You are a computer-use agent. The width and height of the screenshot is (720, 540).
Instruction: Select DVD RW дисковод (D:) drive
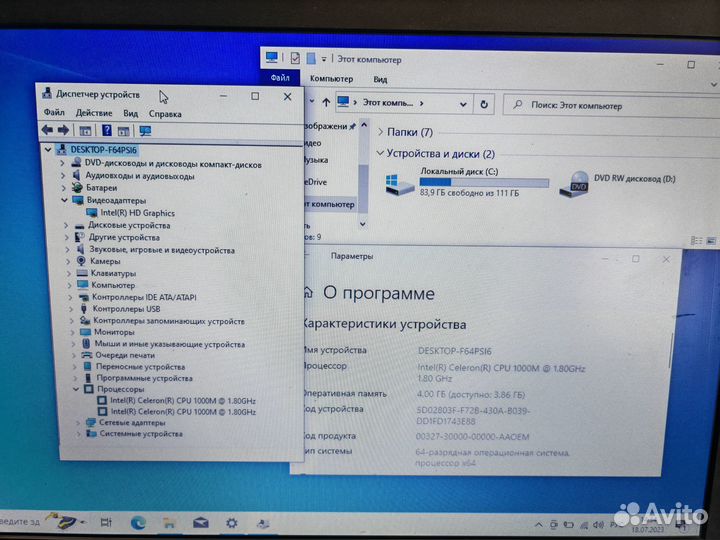coord(618,184)
